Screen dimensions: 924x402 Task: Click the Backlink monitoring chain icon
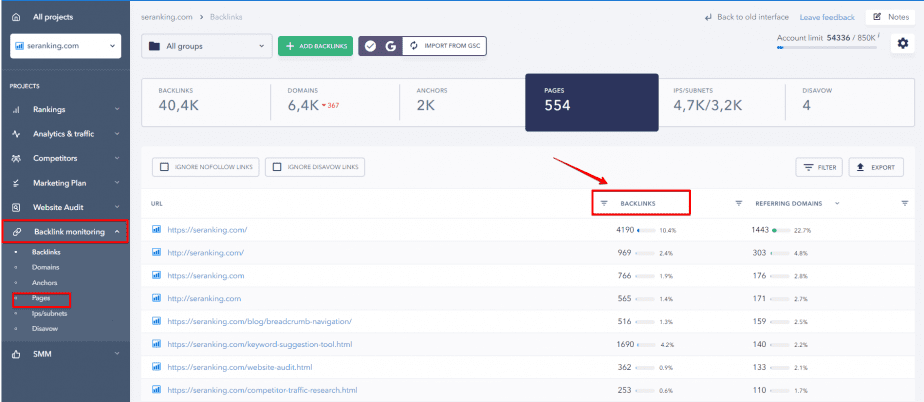pos(16,232)
